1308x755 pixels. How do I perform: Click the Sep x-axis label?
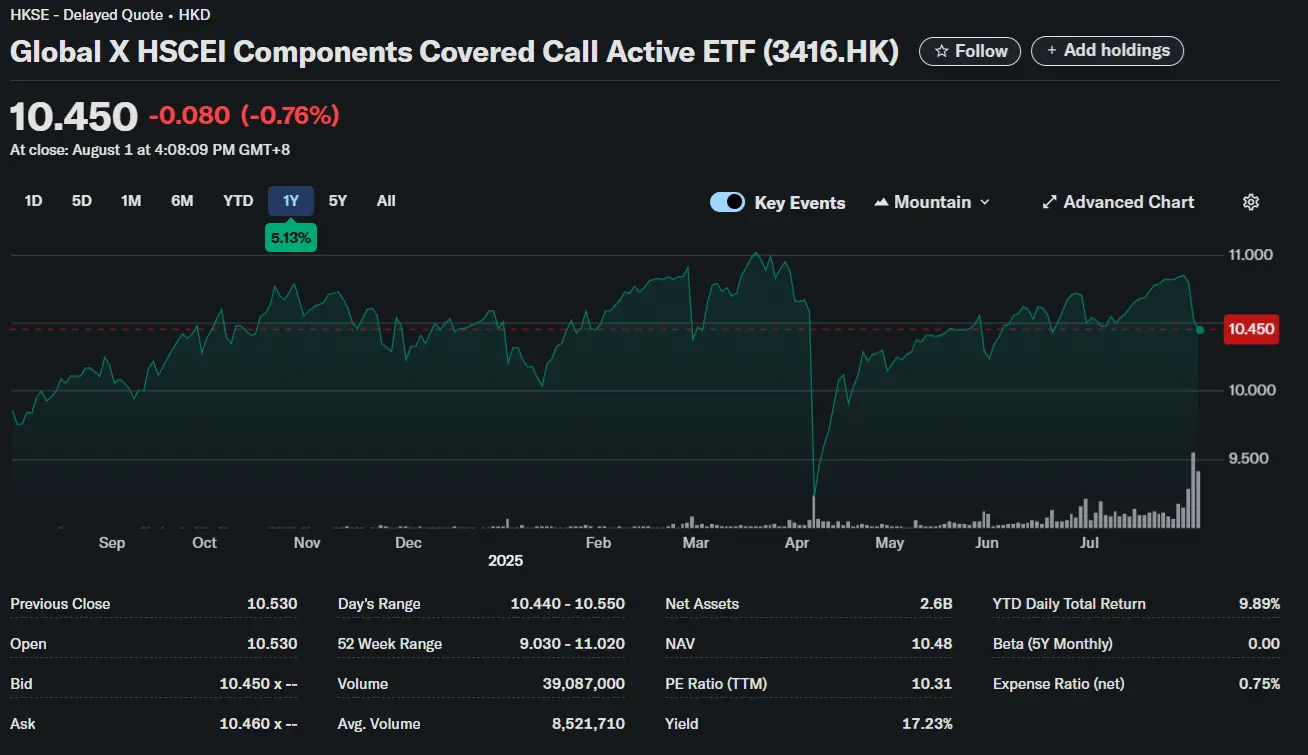point(112,543)
